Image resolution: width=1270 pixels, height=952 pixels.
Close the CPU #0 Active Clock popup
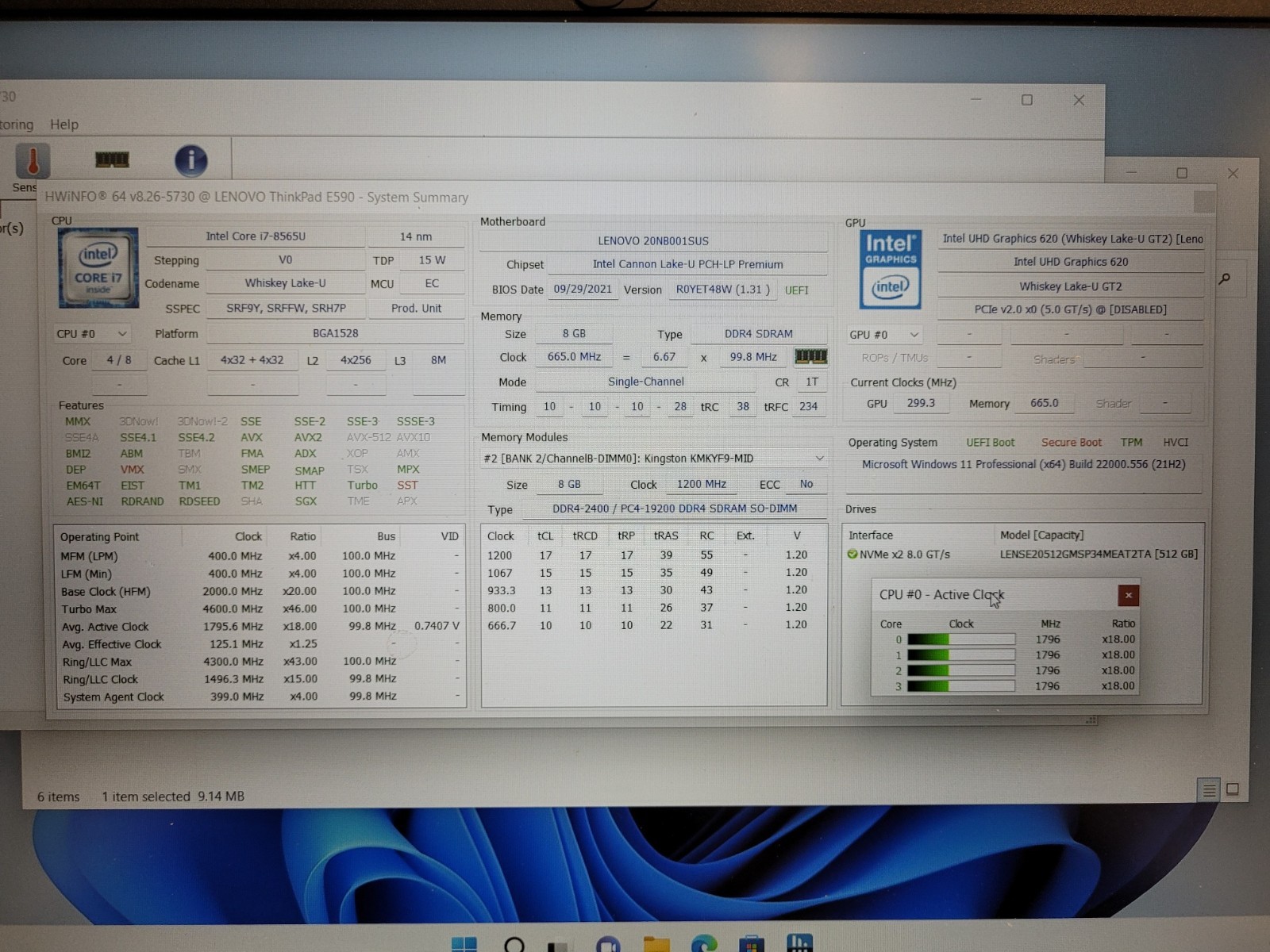tap(1128, 595)
